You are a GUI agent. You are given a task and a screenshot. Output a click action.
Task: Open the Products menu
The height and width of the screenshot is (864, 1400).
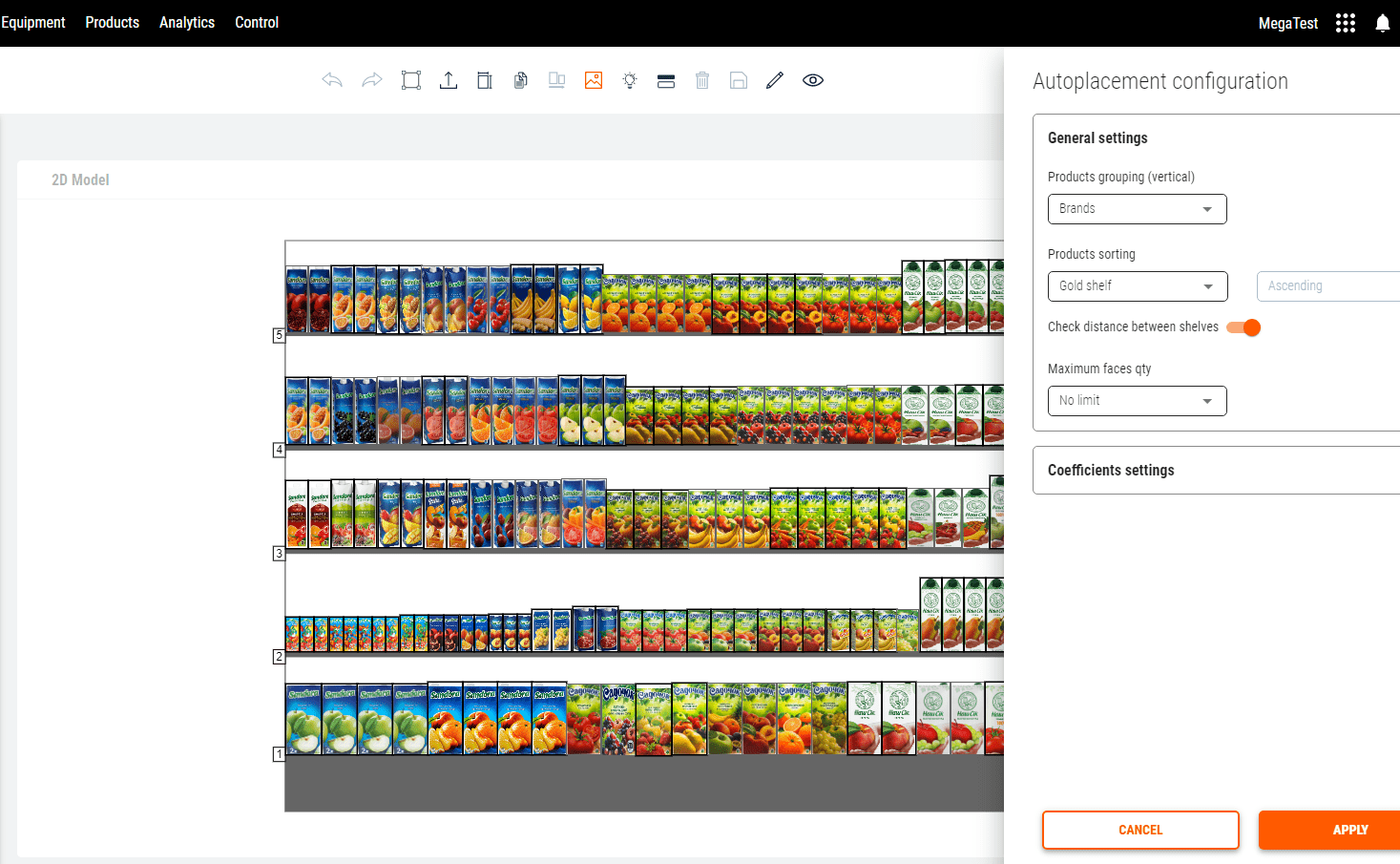click(x=112, y=23)
